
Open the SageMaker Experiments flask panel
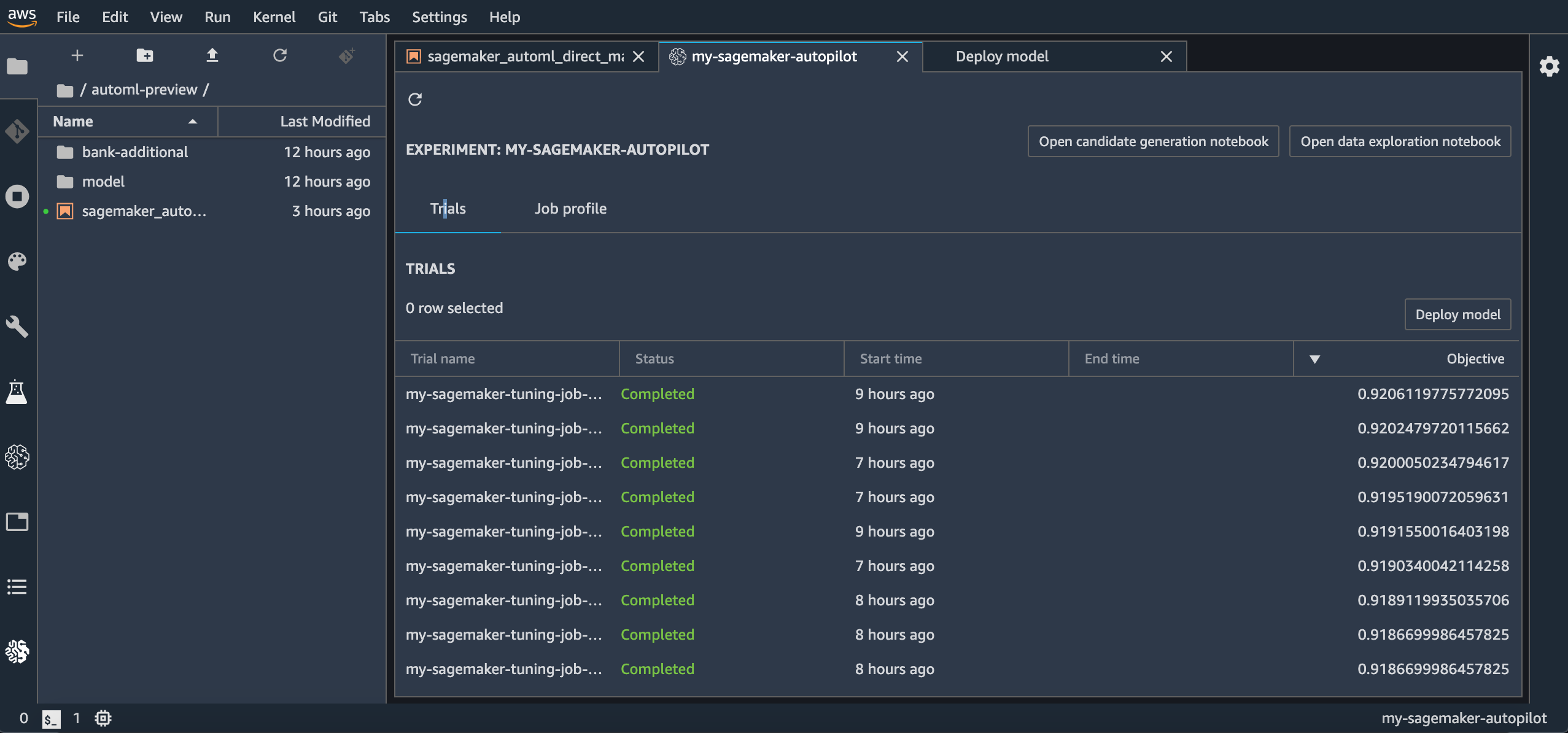(x=17, y=392)
